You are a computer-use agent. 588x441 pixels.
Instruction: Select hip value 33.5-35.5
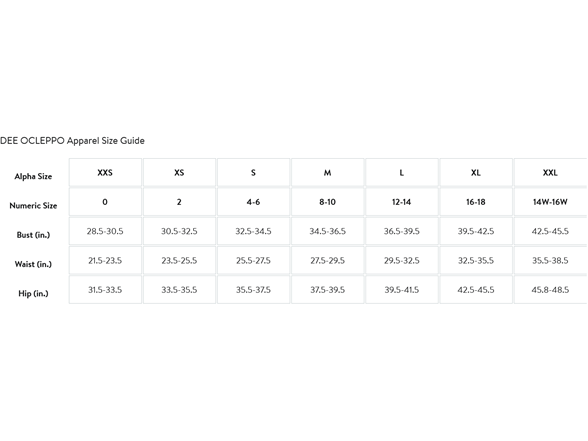[x=179, y=290]
